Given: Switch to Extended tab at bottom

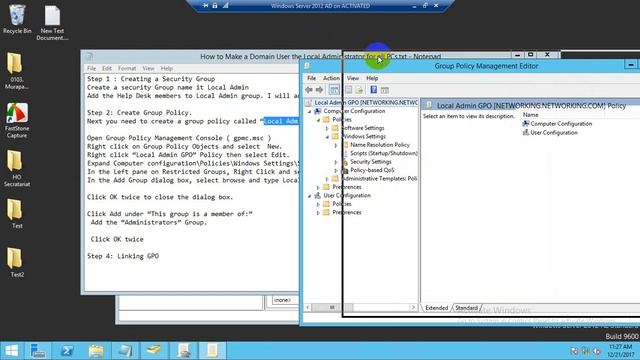Looking at the screenshot, I should click(436, 308).
